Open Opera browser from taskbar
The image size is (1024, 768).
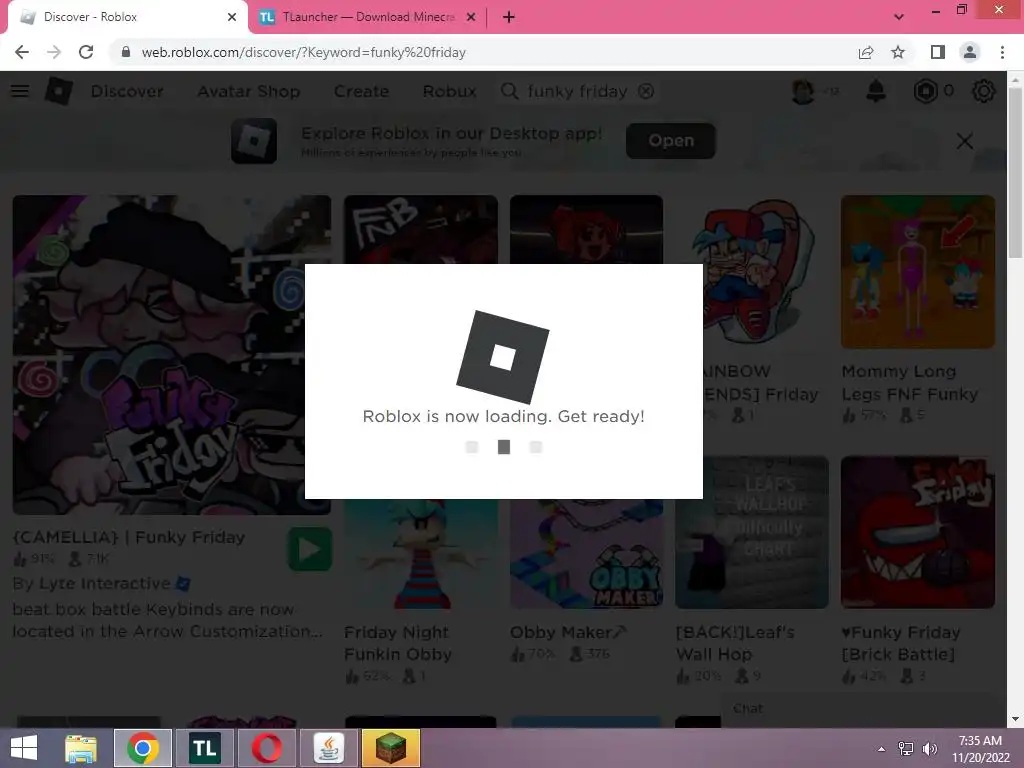point(266,748)
